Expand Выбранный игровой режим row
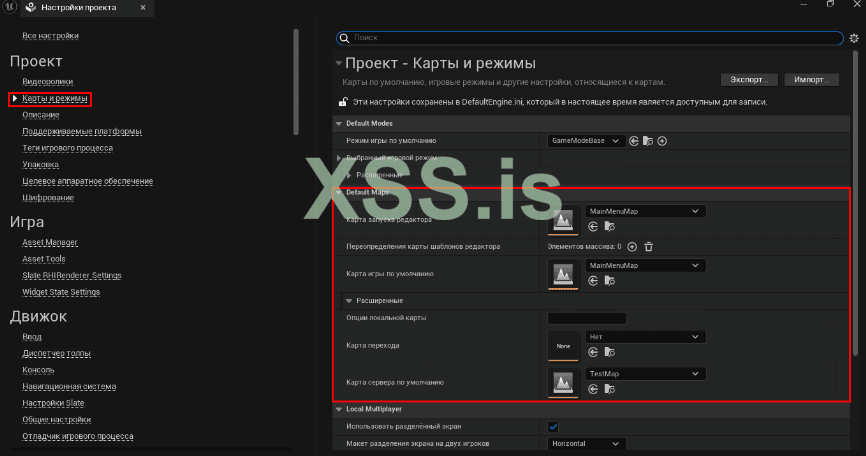866x456 pixels. 339,158
